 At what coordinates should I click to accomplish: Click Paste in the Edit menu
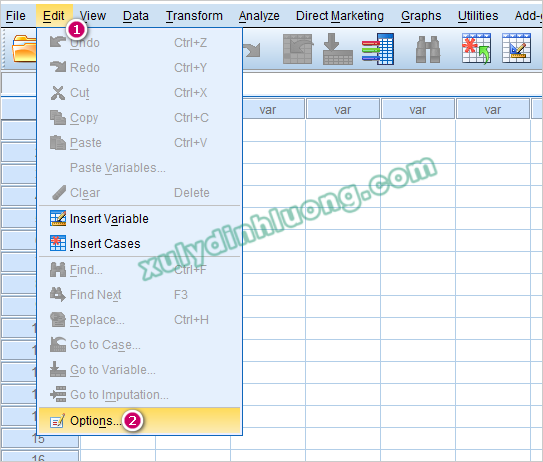[140, 142]
